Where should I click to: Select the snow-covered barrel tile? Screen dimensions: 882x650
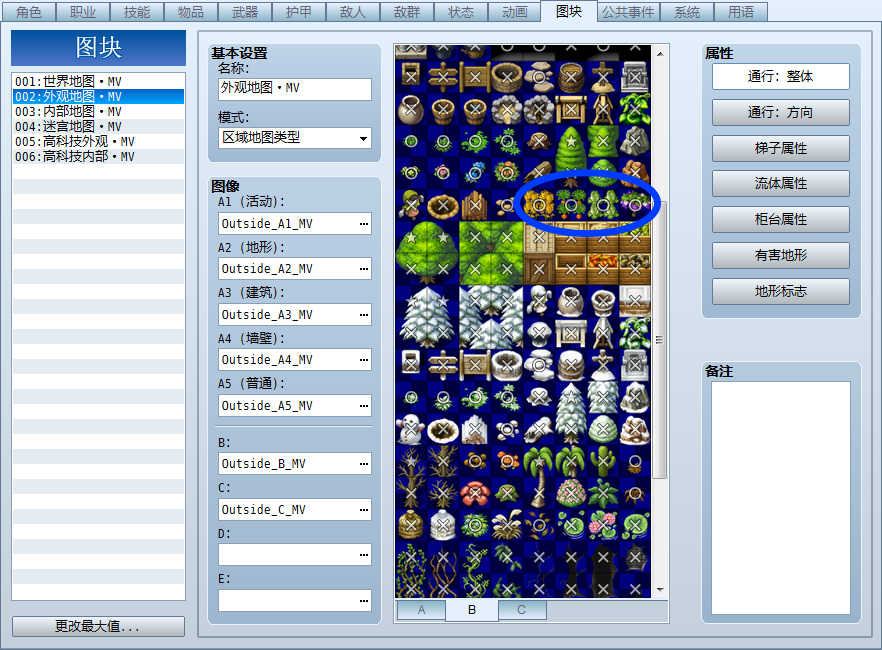[x=571, y=366]
